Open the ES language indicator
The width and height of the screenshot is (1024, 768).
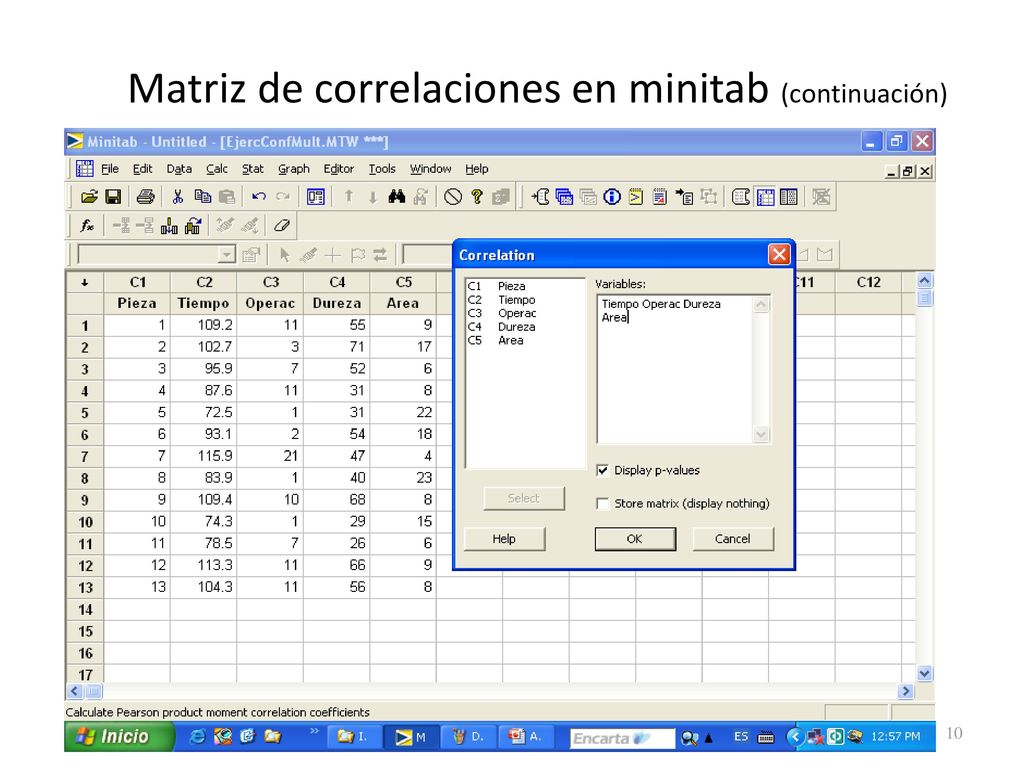[741, 737]
